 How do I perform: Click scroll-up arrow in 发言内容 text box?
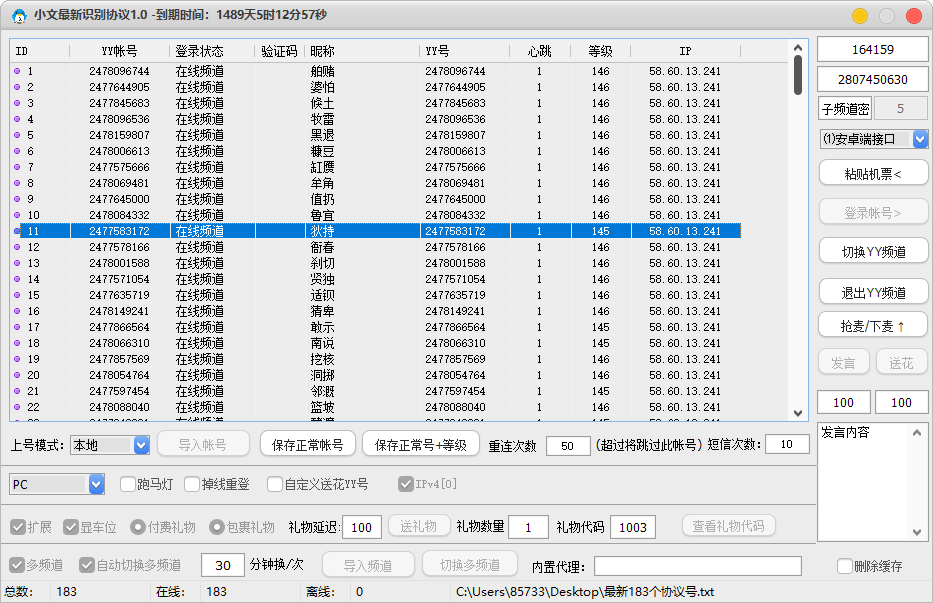pyautogui.click(x=918, y=433)
